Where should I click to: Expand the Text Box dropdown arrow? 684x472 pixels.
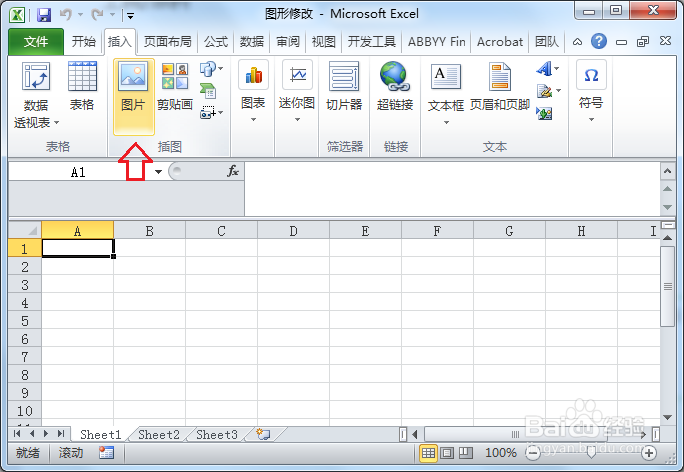click(x=446, y=123)
